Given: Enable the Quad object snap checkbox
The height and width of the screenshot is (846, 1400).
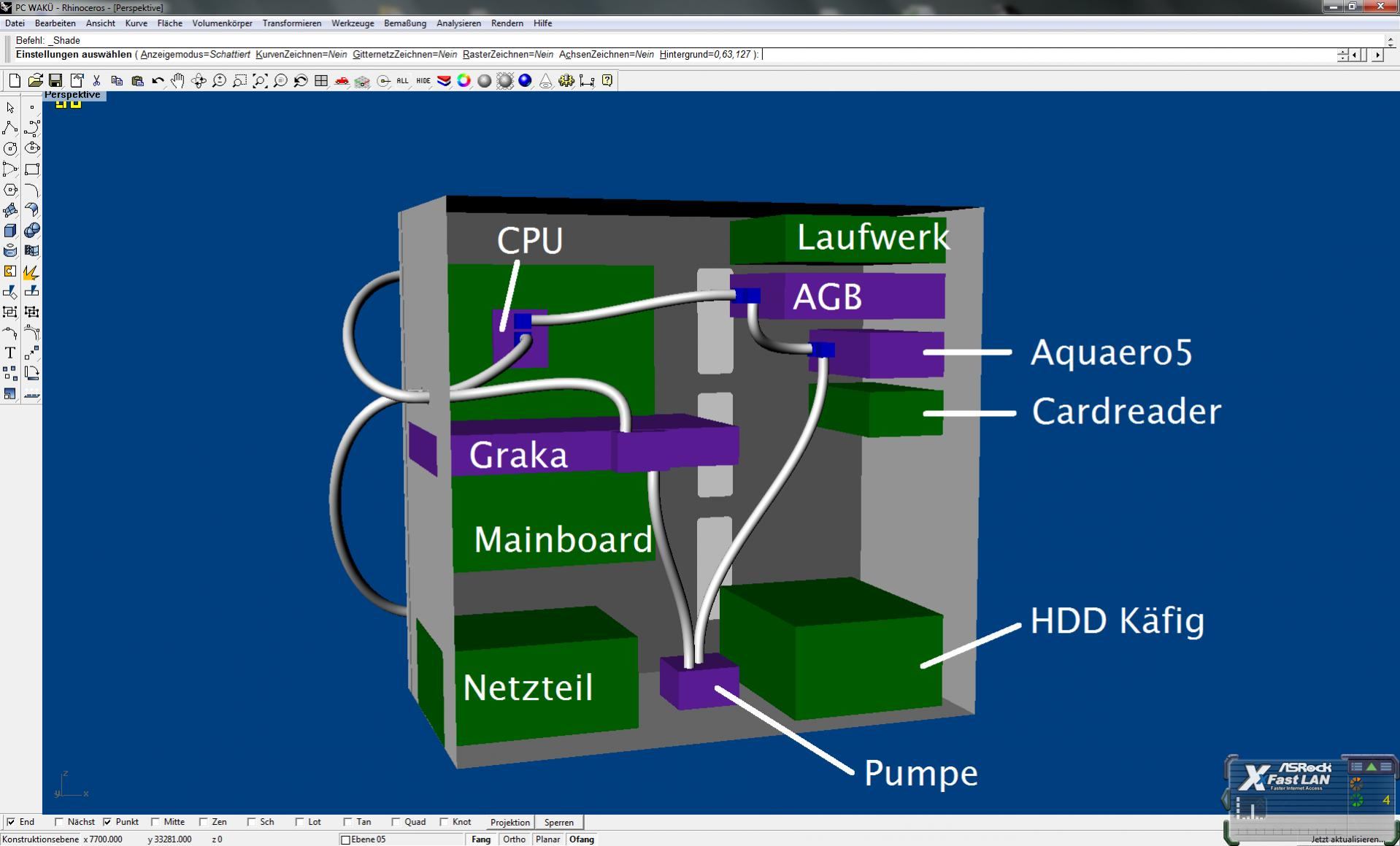Looking at the screenshot, I should point(396,822).
